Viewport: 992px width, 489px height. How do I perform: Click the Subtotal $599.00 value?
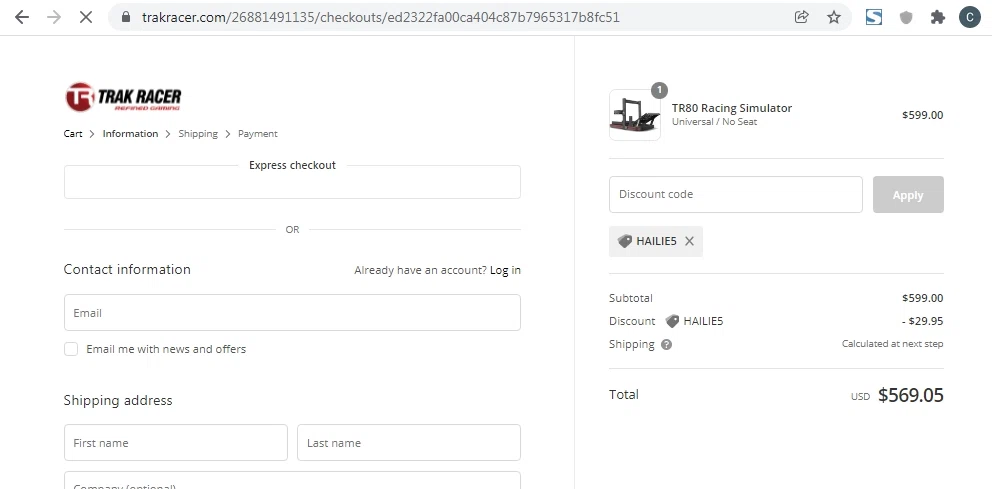(x=922, y=298)
